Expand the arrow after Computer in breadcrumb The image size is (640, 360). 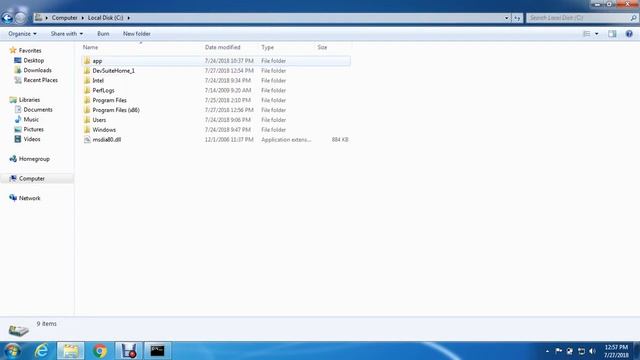point(83,18)
